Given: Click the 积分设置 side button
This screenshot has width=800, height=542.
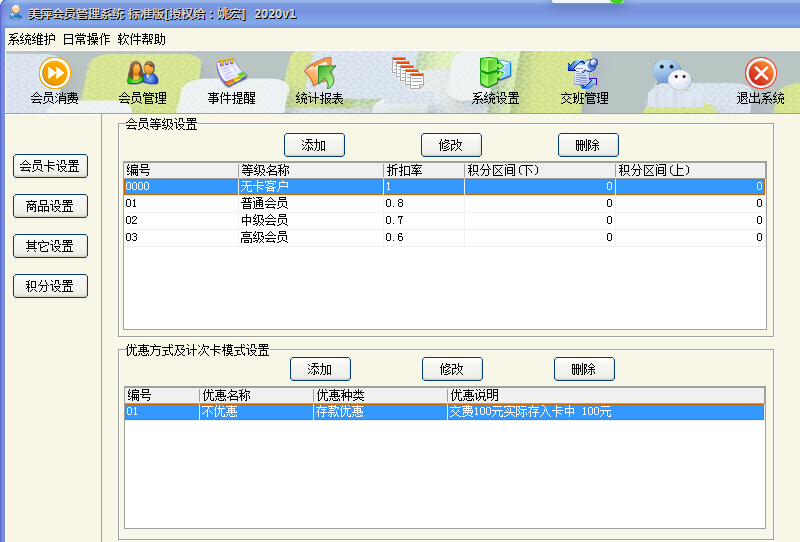Looking at the screenshot, I should click(51, 286).
